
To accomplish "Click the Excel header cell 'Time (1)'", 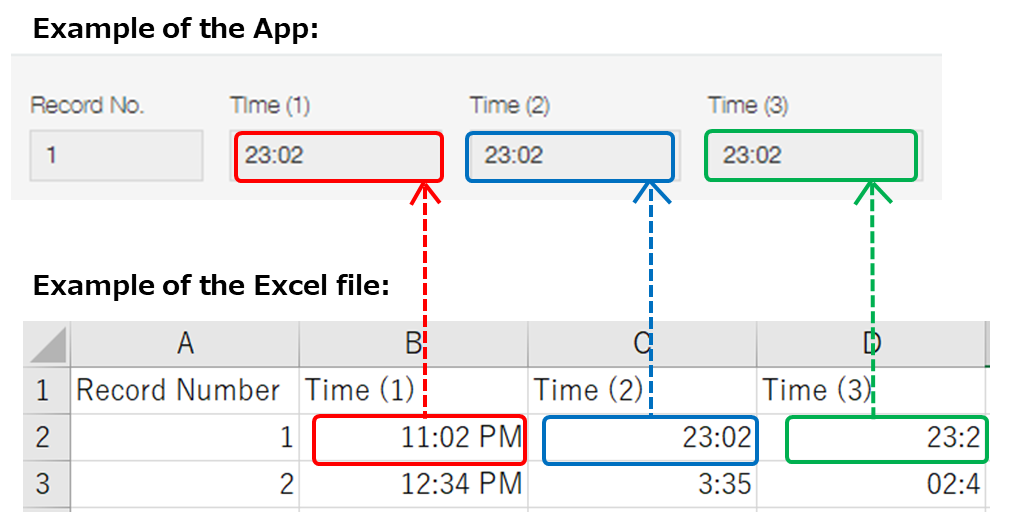I will pos(413,390).
